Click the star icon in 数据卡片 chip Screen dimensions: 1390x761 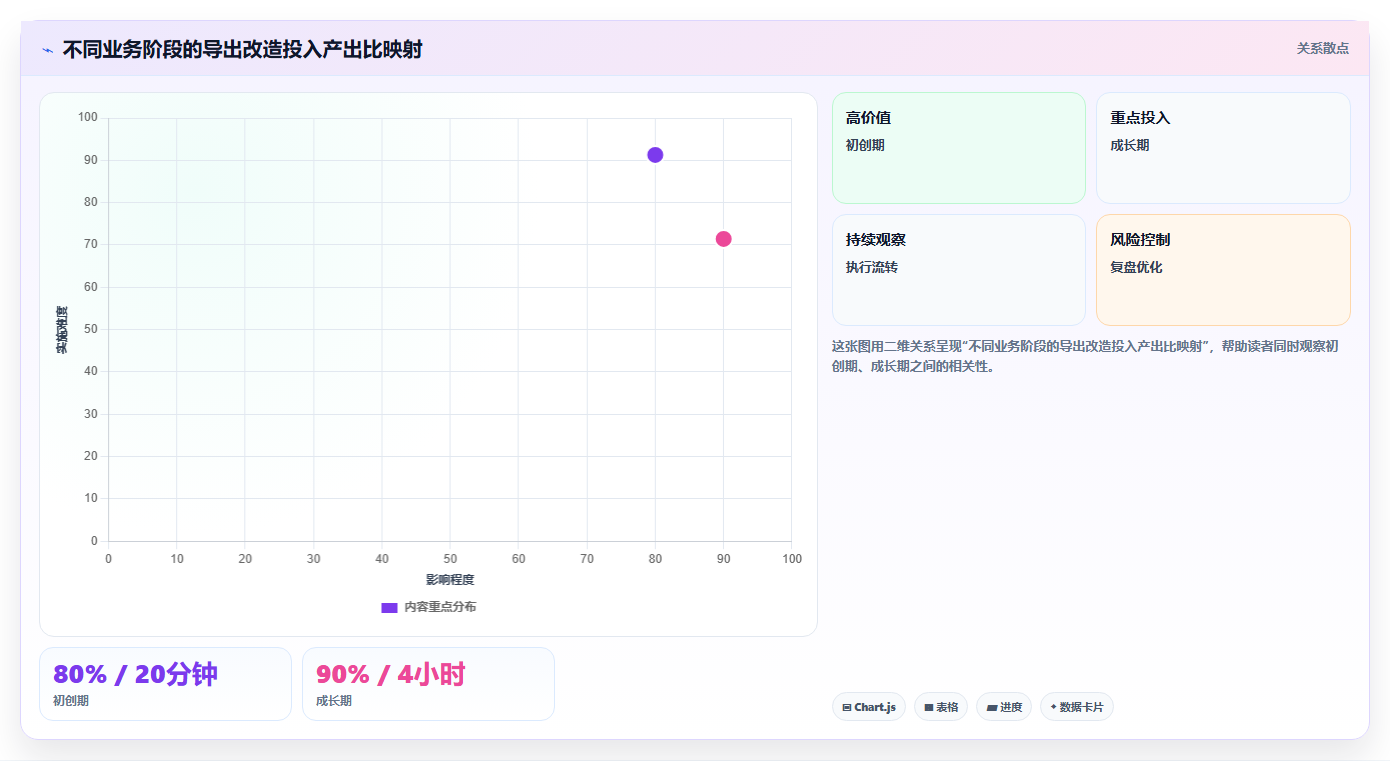coord(1053,707)
